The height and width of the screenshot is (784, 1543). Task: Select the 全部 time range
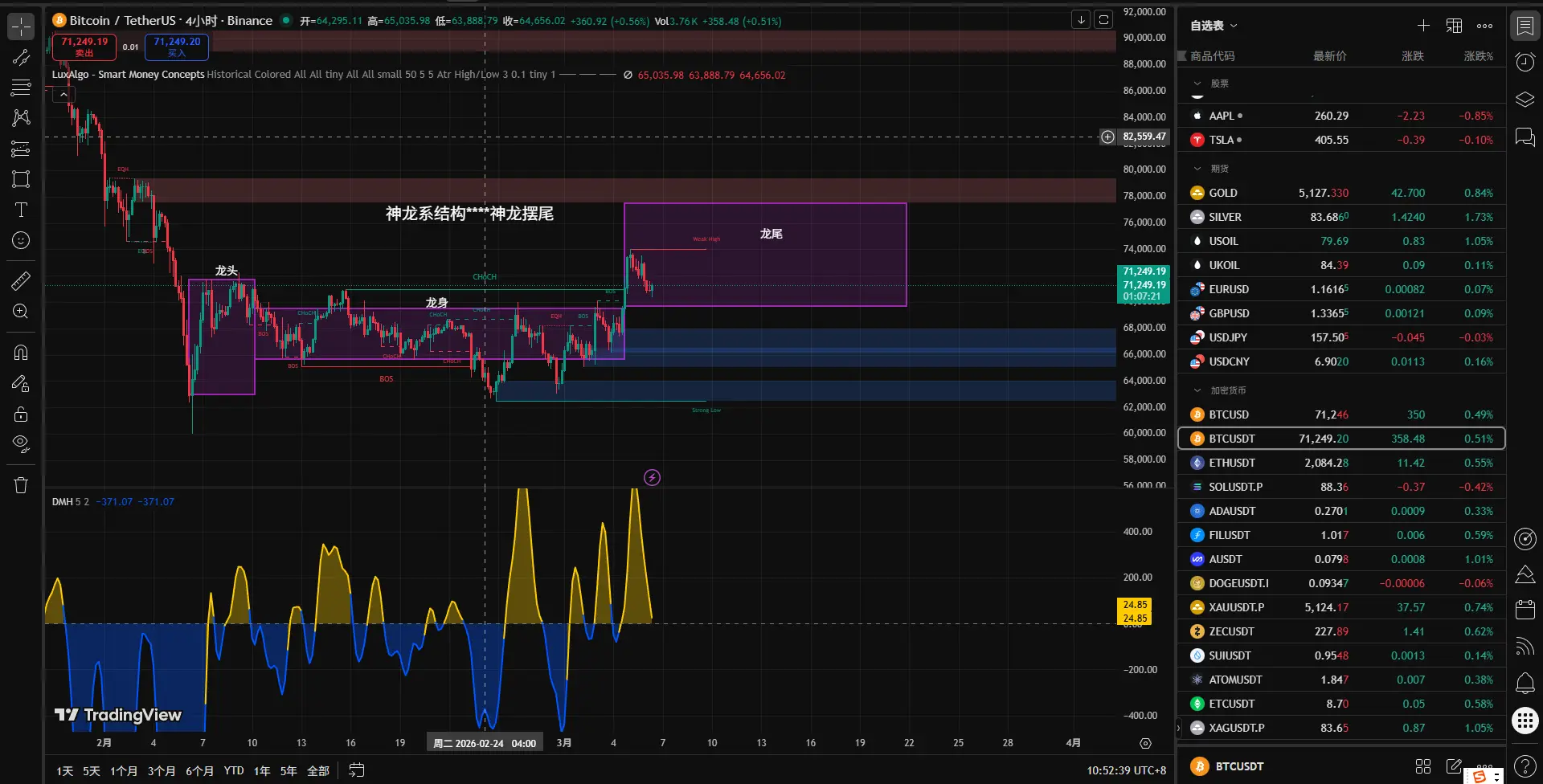(318, 771)
